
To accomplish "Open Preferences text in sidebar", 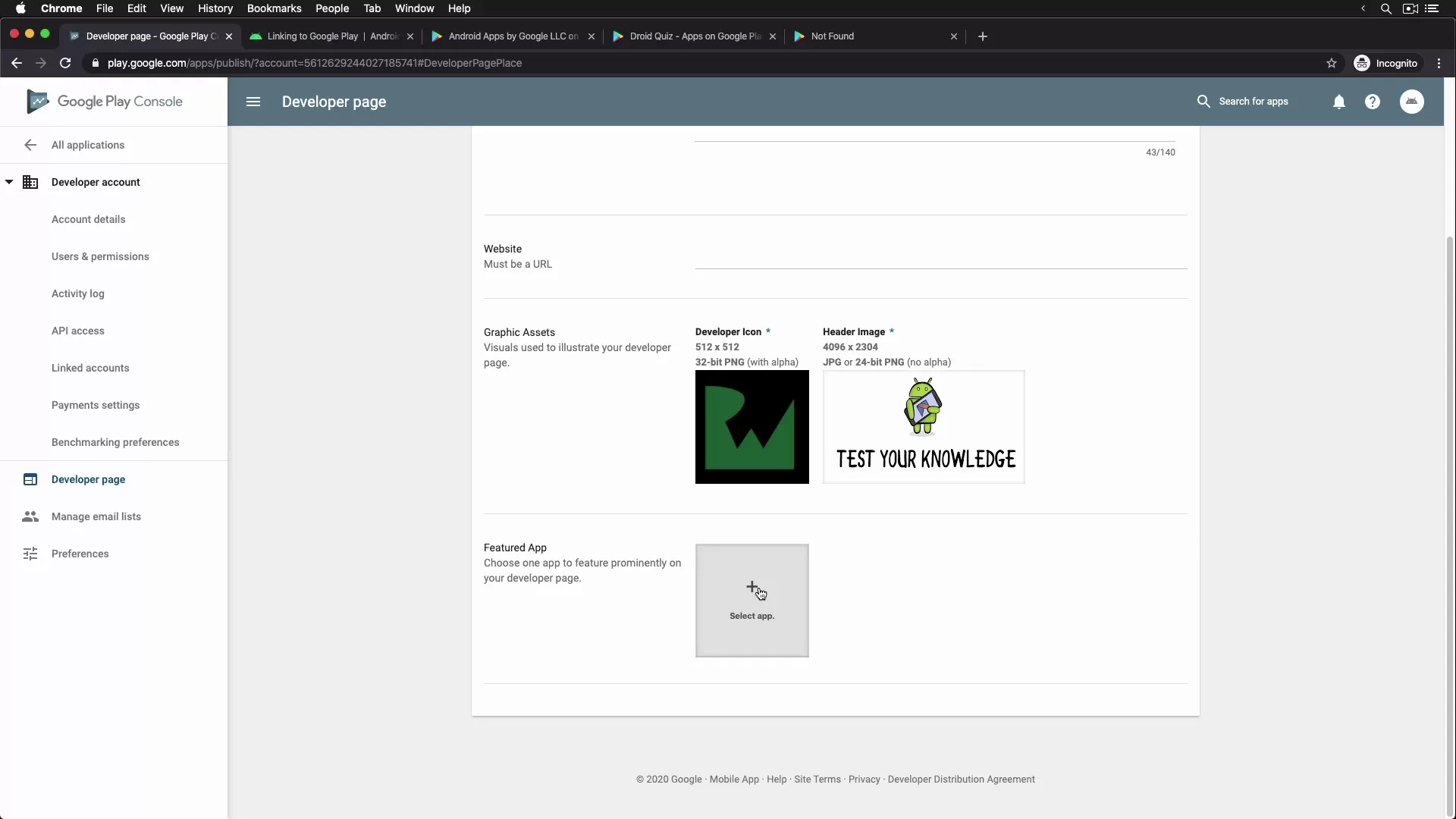I will (x=80, y=554).
